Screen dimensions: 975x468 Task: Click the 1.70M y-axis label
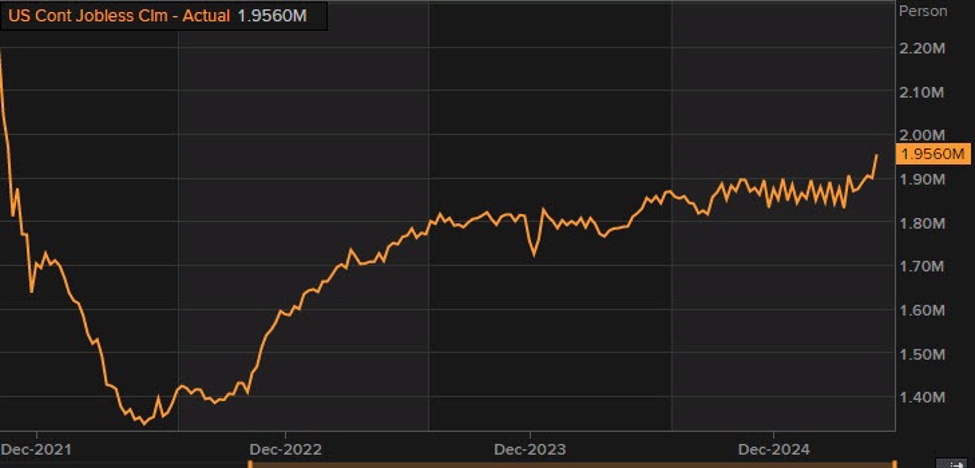tap(923, 267)
